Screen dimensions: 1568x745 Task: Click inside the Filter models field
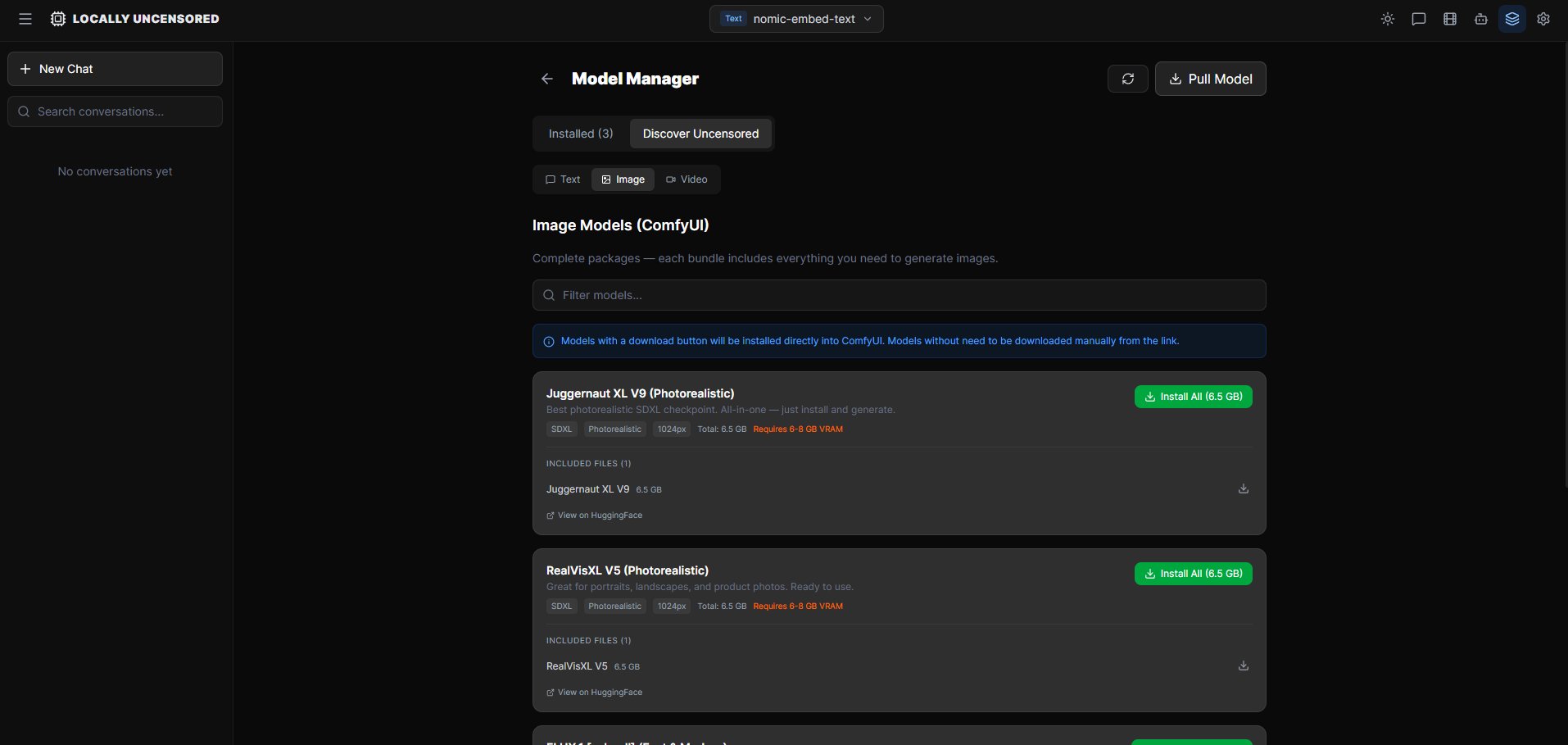898,295
